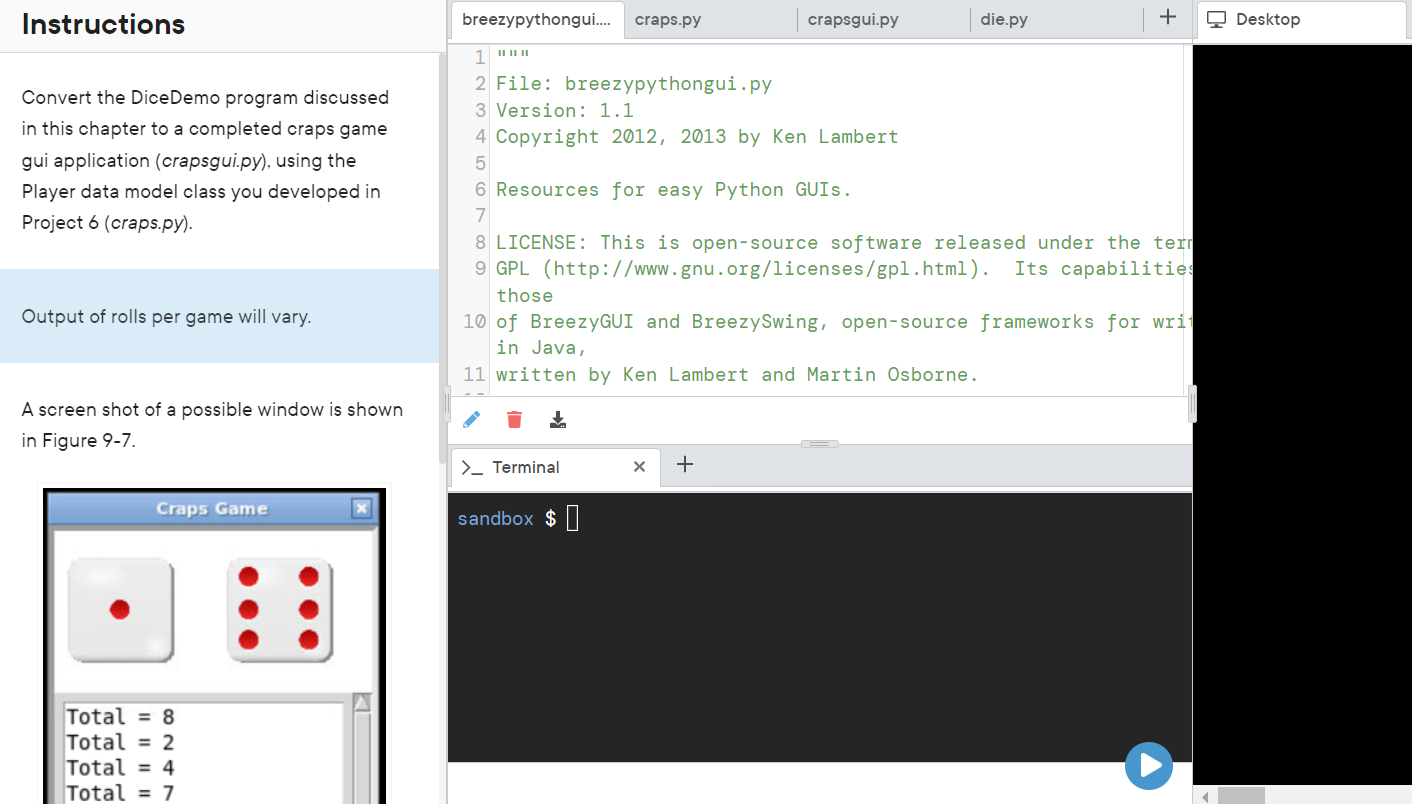This screenshot has height=804, width=1412.
Task: Open a new editor tab with the plus icon
Action: tap(1168, 18)
